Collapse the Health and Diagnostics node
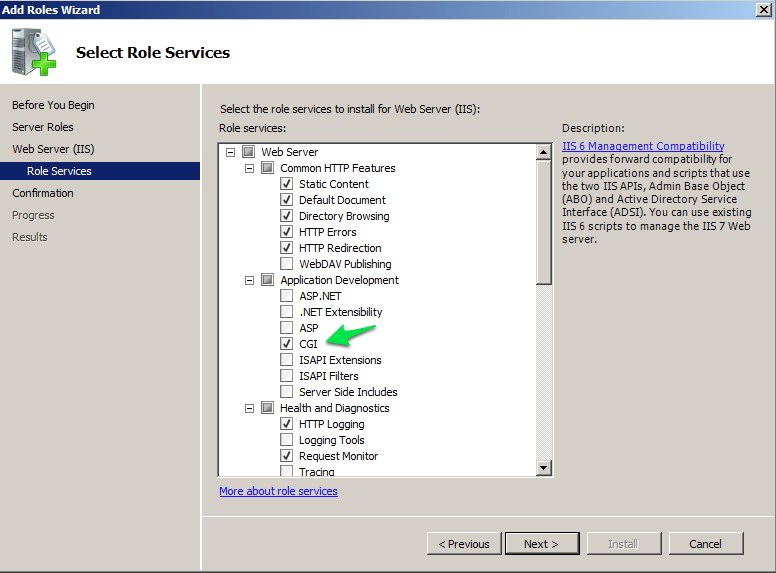This screenshot has height=573, width=776. [x=249, y=408]
